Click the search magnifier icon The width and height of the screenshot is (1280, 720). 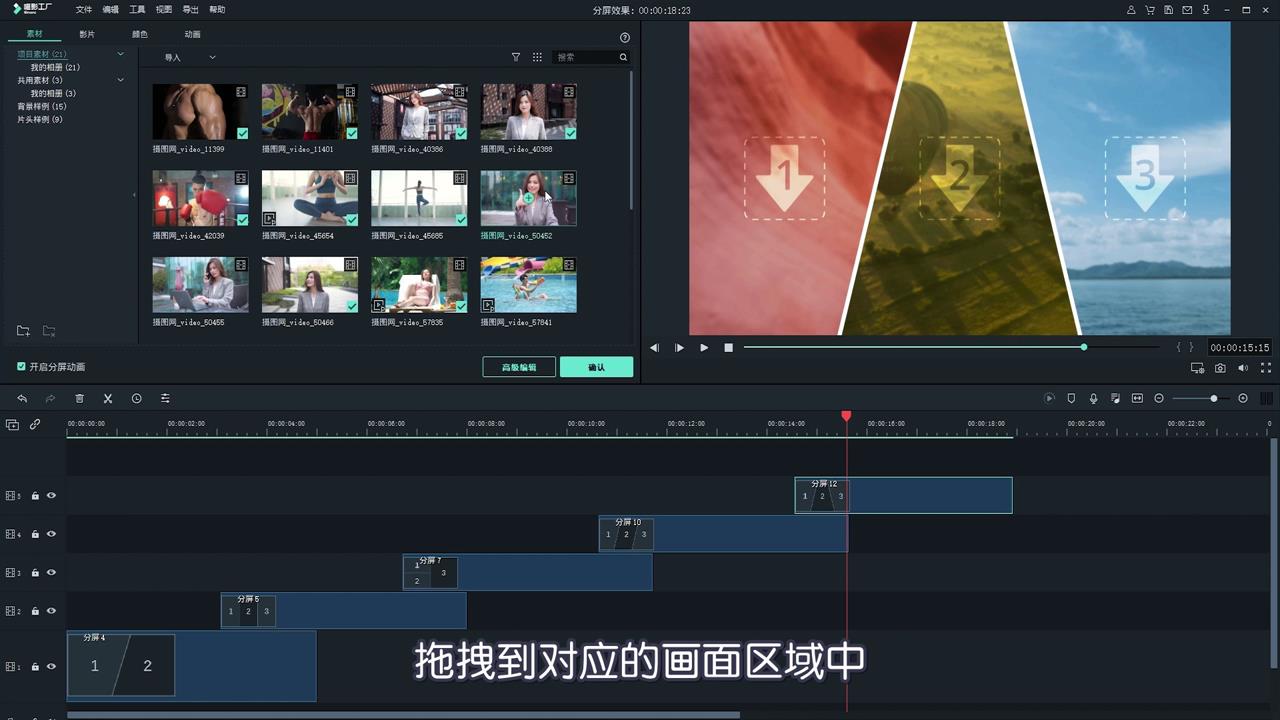pos(623,57)
